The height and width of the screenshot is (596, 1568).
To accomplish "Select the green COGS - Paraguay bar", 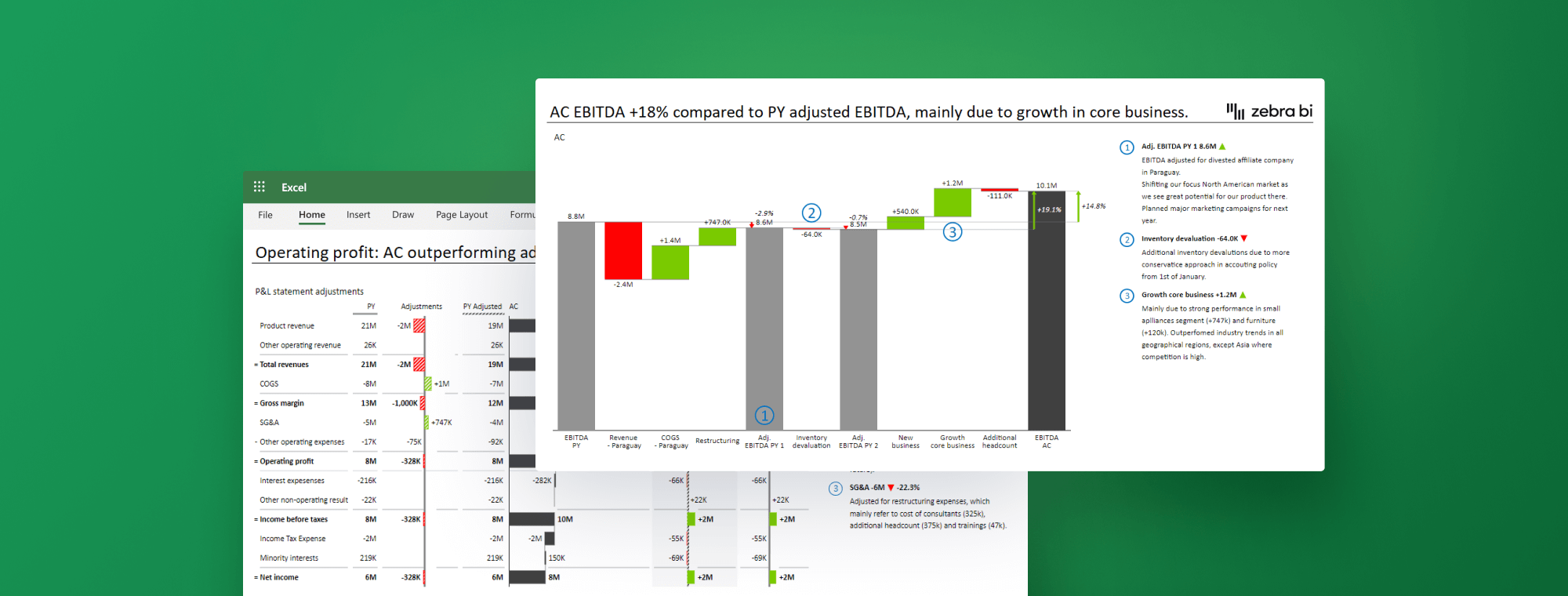I will pyautogui.click(x=670, y=263).
